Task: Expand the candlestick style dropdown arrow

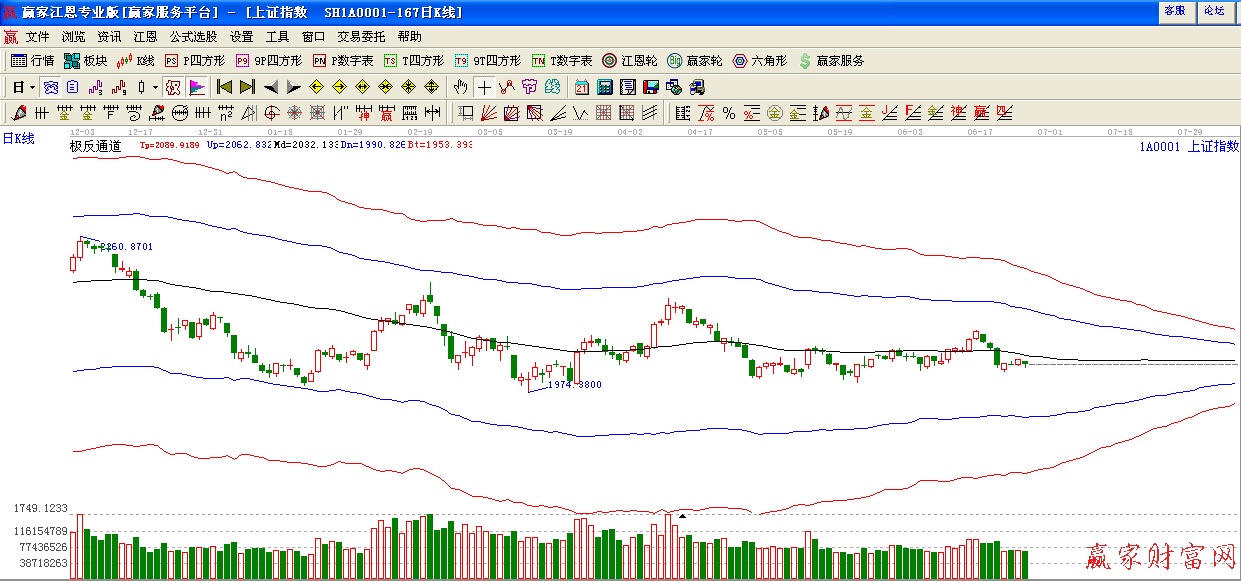Action: click(156, 87)
